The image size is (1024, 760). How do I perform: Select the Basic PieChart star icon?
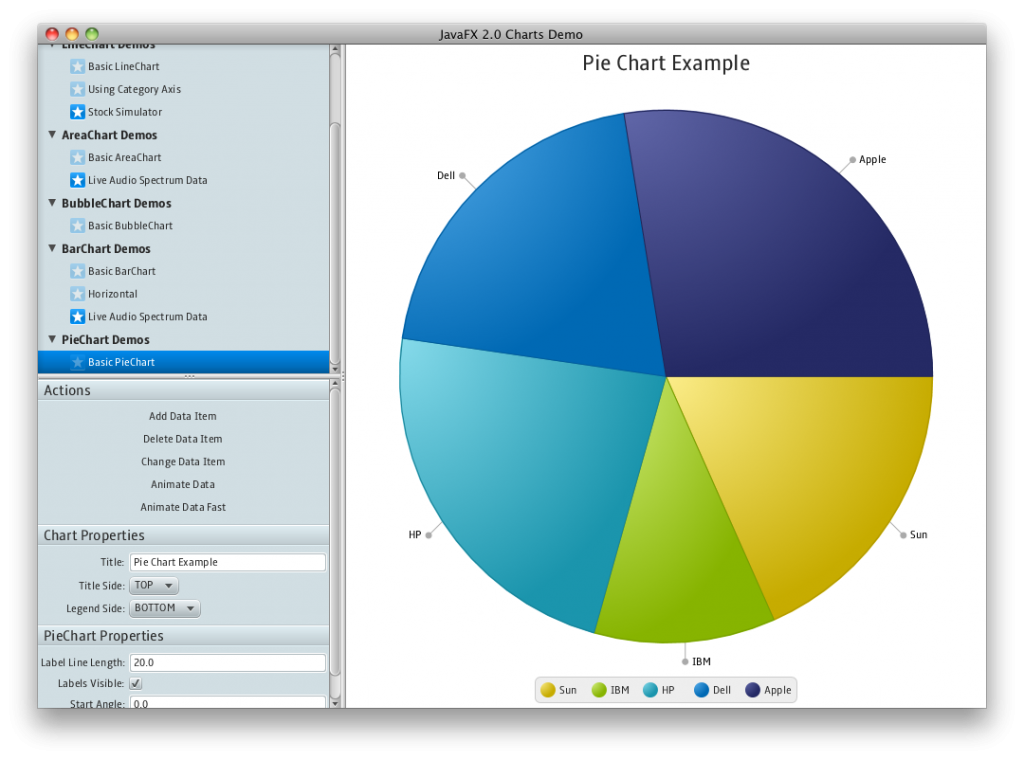78,362
